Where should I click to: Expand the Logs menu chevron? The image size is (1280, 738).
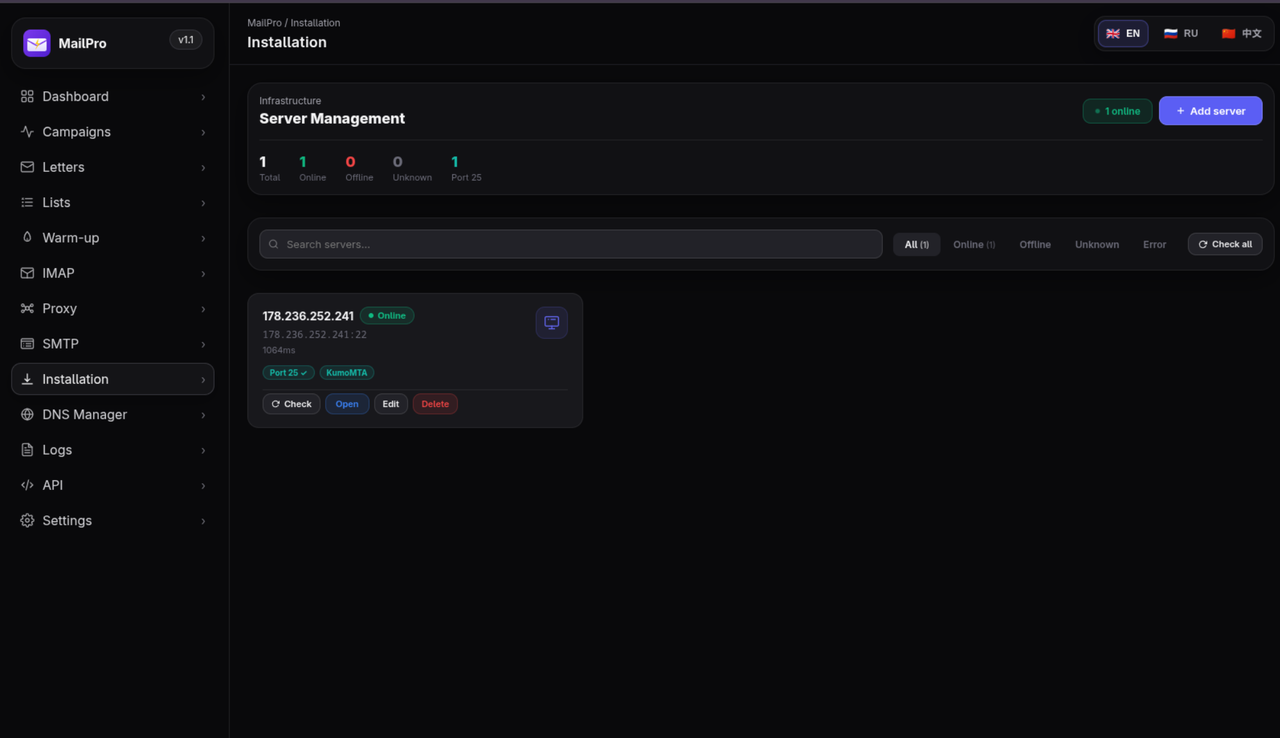point(203,450)
